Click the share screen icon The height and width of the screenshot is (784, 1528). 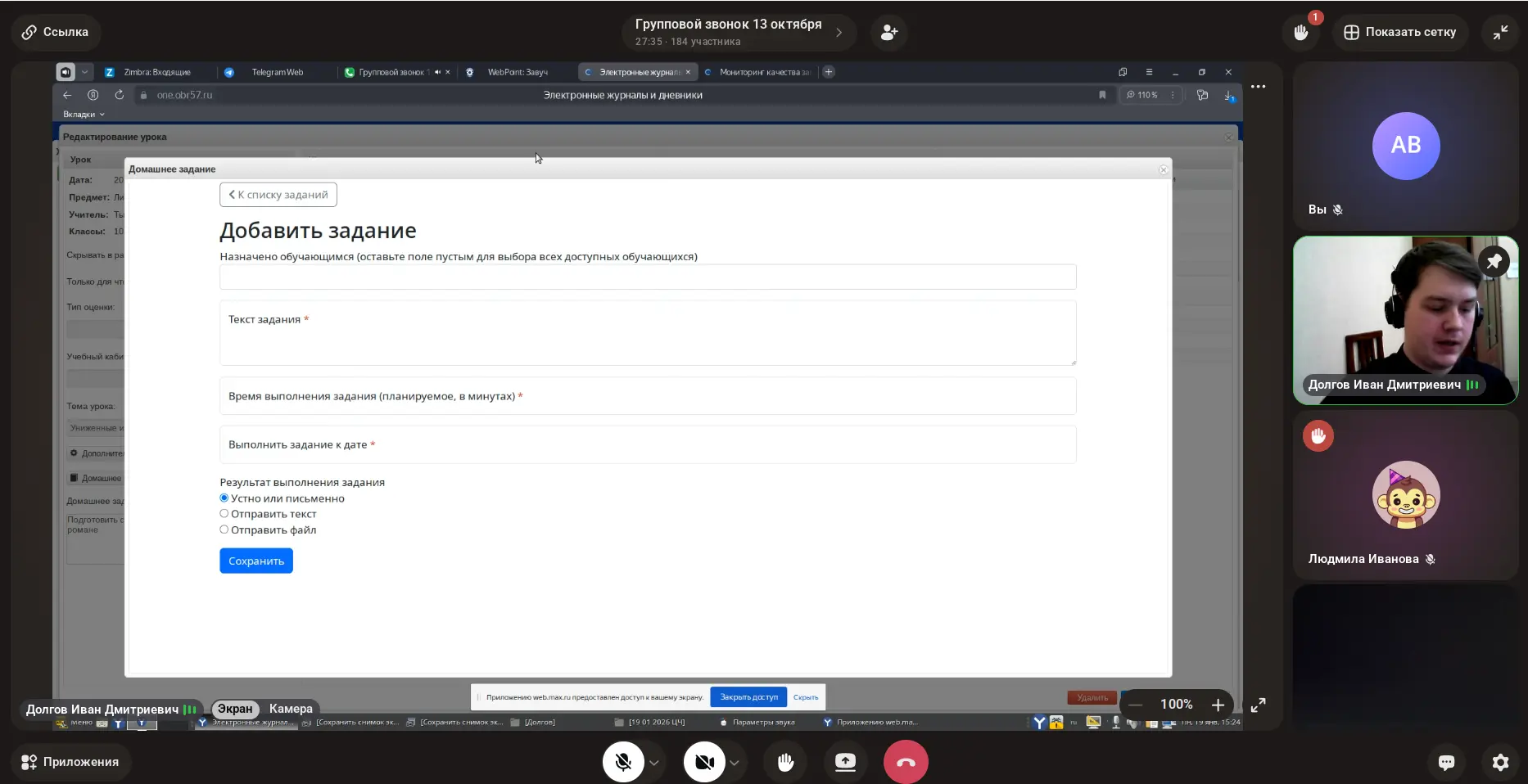pos(845,762)
